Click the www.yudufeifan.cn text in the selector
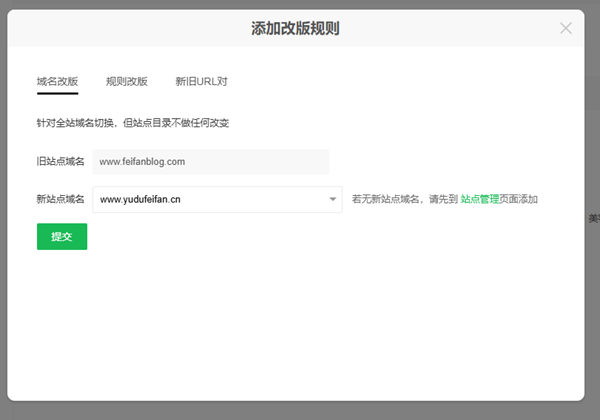This screenshot has height=420, width=600. (140, 199)
